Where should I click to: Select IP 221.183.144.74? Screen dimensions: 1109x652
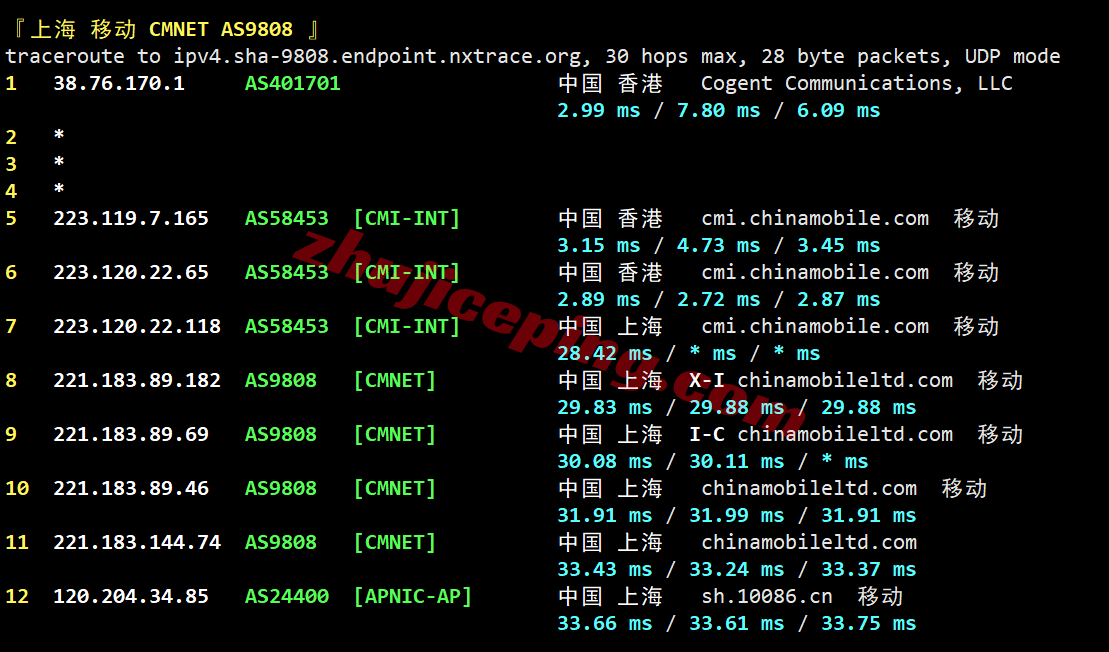pos(137,542)
